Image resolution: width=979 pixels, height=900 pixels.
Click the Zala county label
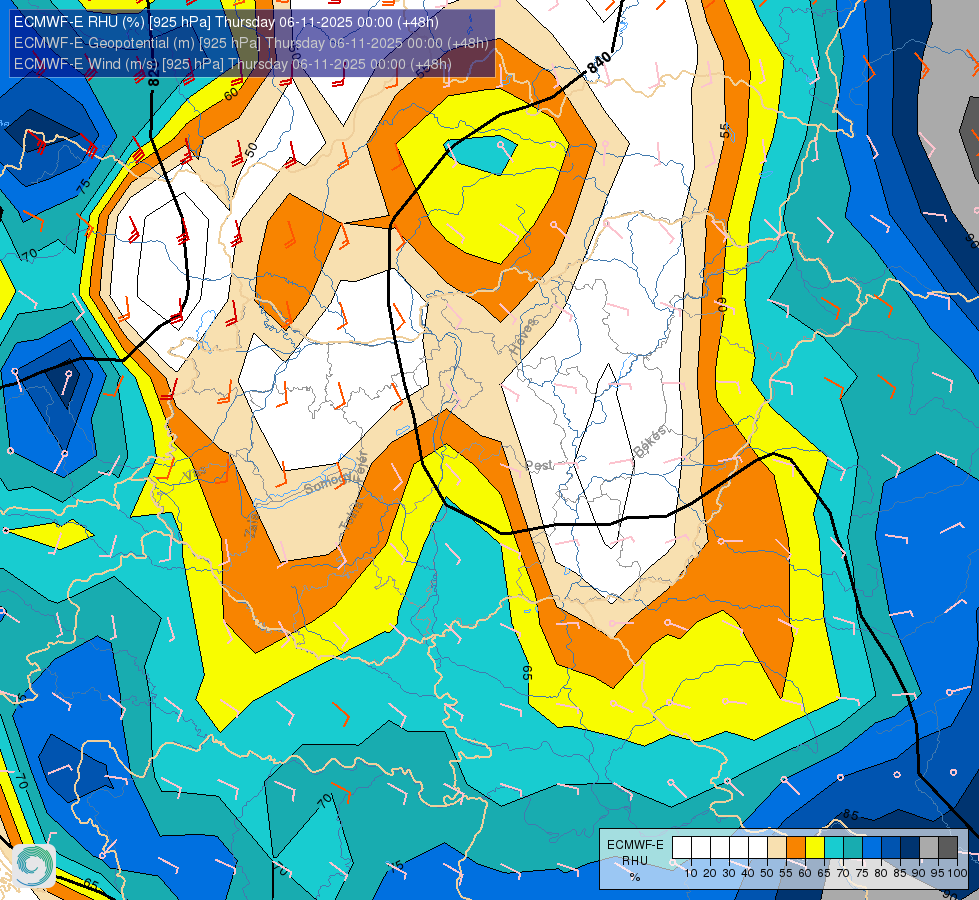(x=252, y=528)
